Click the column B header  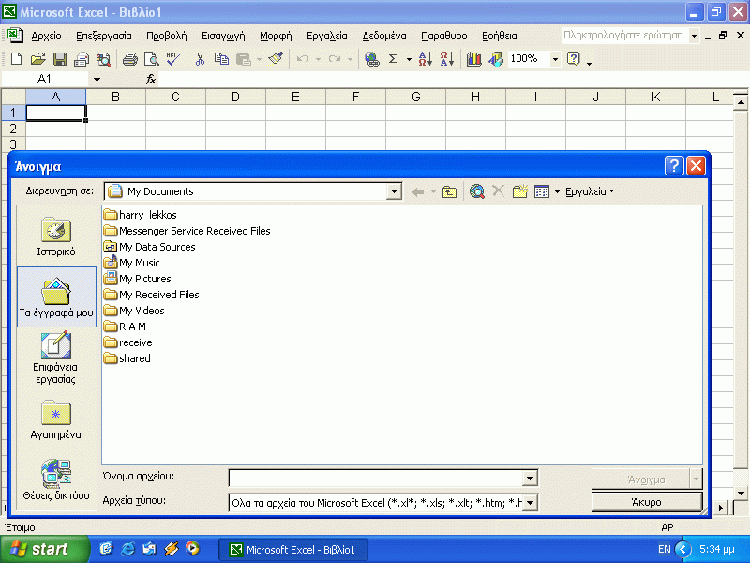[x=115, y=97]
